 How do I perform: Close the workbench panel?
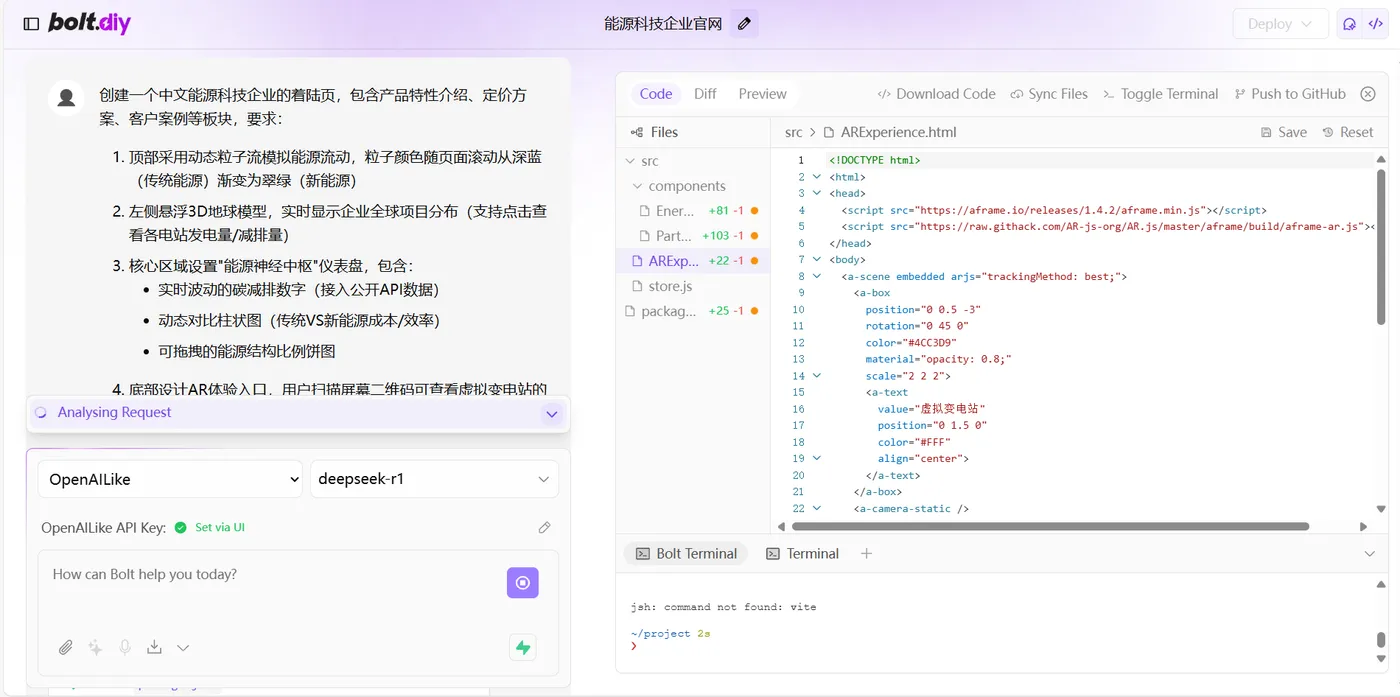pyautogui.click(x=1368, y=94)
